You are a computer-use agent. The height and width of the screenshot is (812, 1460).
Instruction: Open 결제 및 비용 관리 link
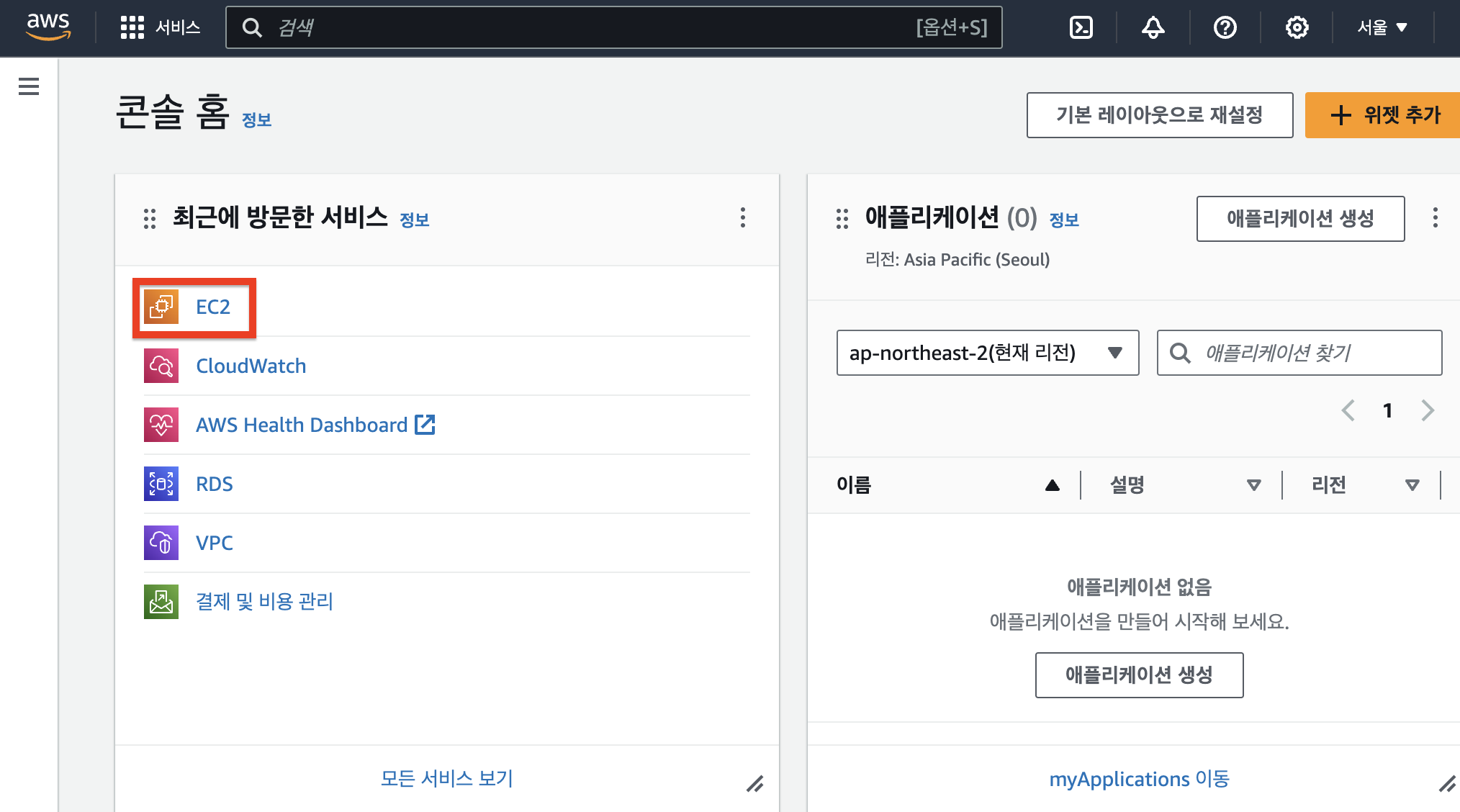[x=264, y=602]
